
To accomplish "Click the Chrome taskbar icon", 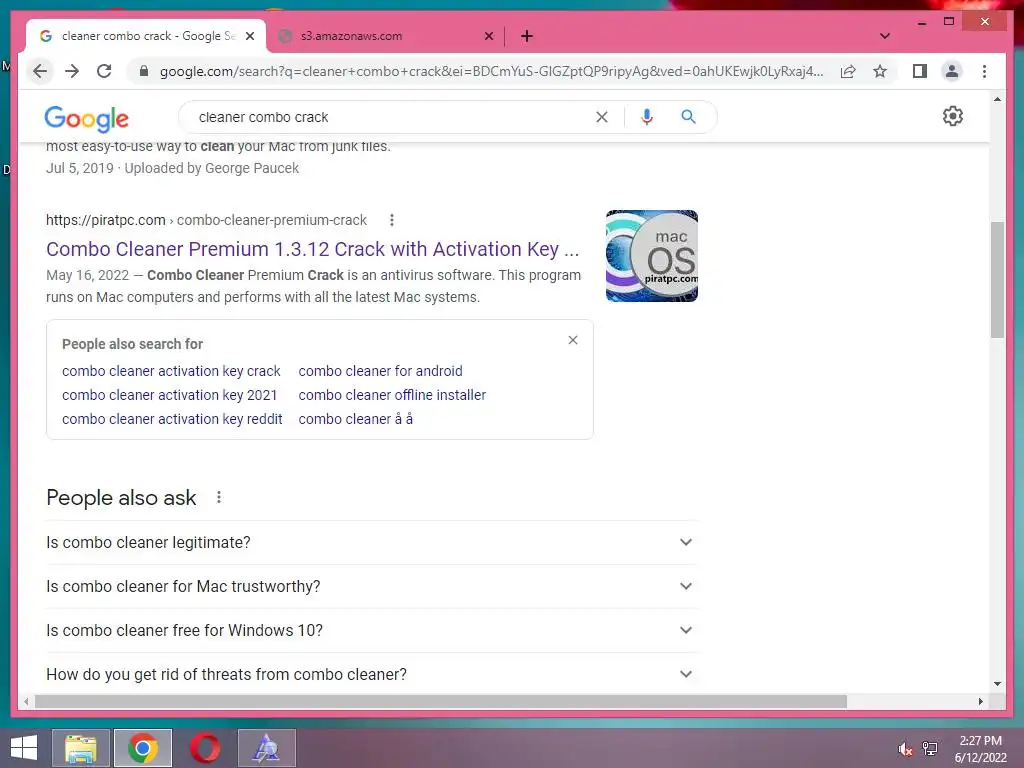I will click(143, 748).
